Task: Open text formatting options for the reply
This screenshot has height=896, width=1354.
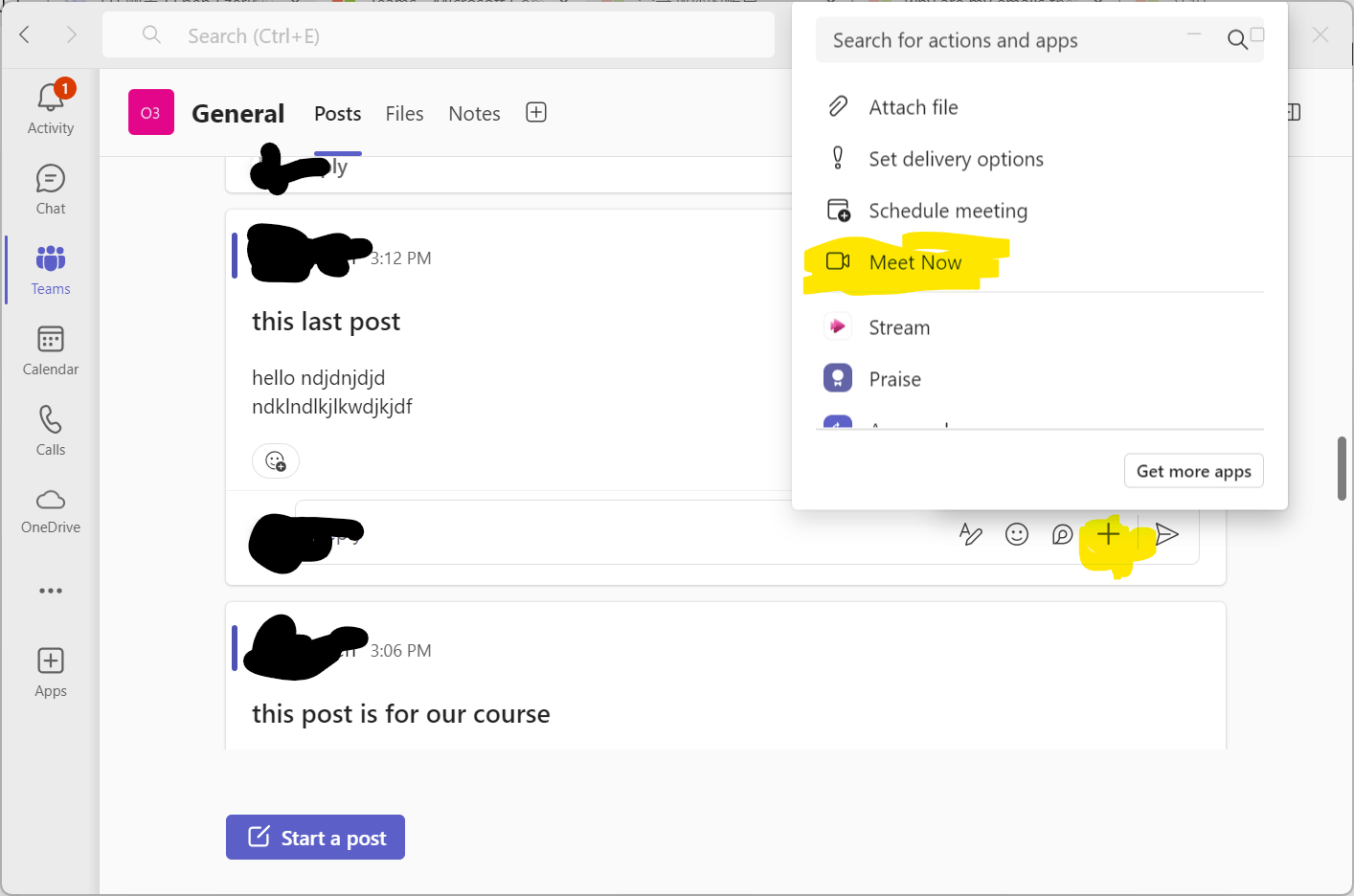Action: tap(971, 534)
